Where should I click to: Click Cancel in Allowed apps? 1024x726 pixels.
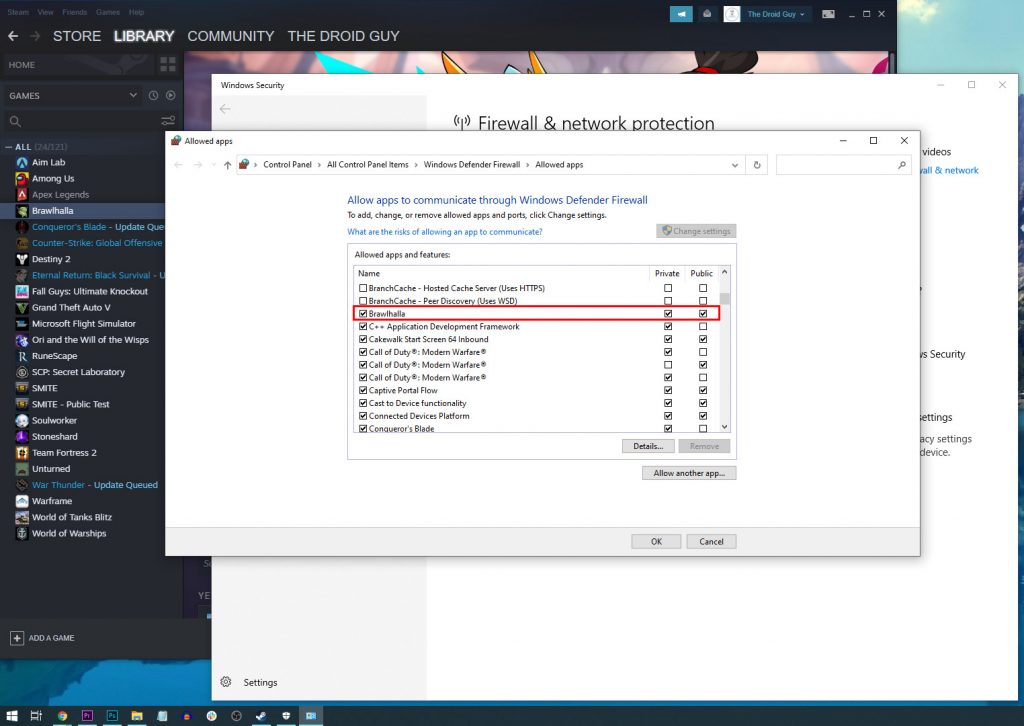711,542
